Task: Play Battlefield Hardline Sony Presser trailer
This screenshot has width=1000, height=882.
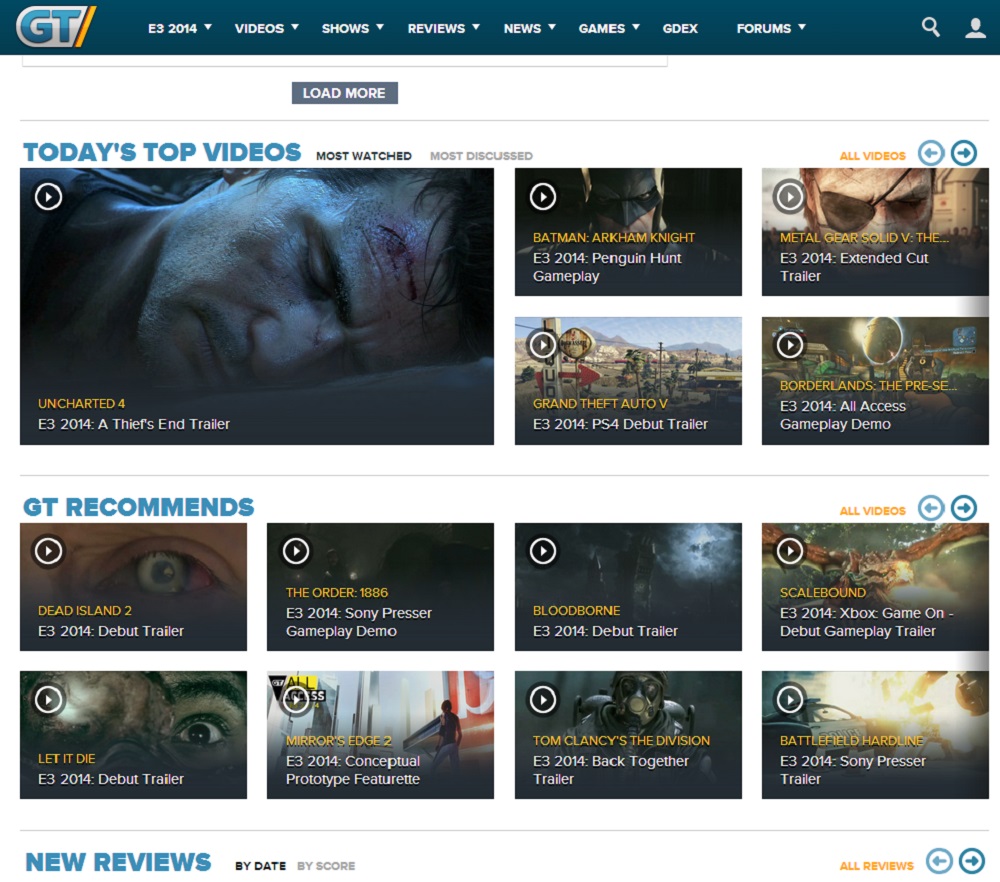Action: click(790, 700)
